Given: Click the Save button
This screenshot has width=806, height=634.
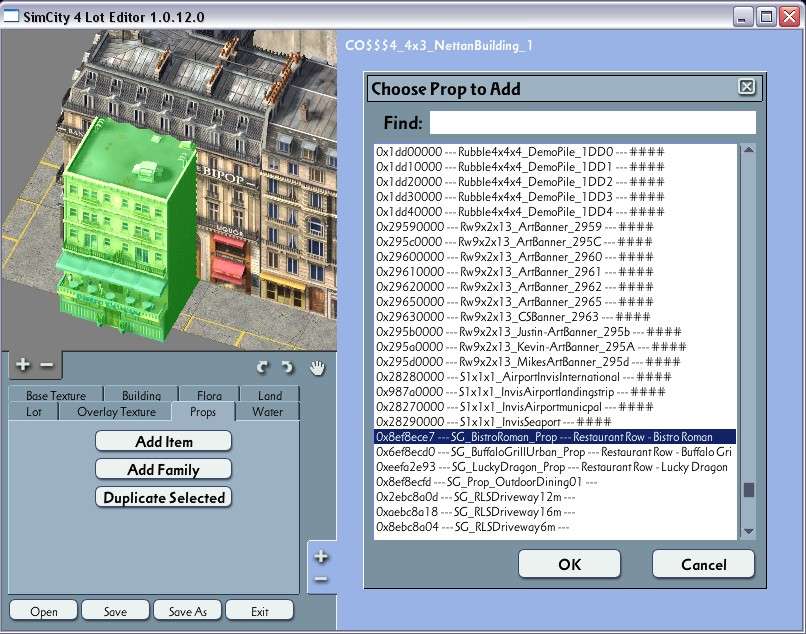Looking at the screenshot, I should point(115,611).
